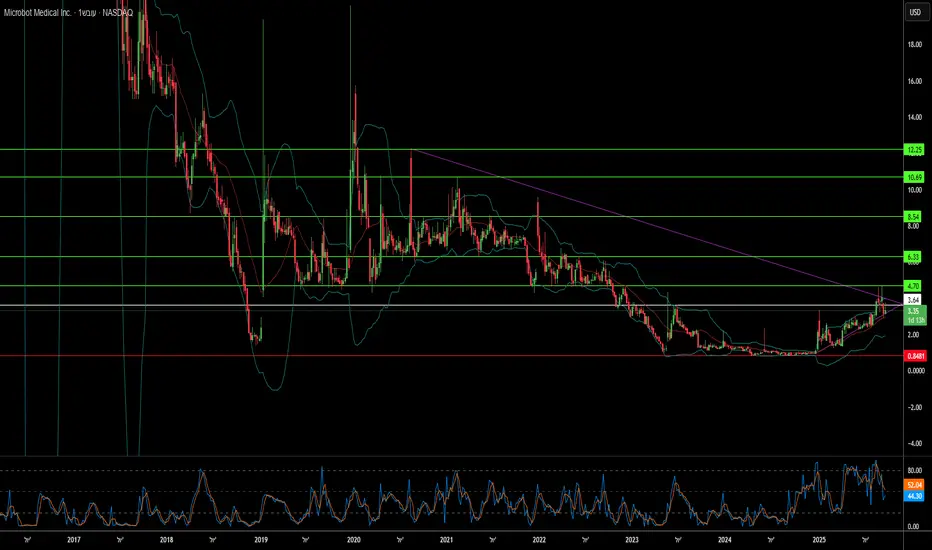
Task: Click the 2018 label on time axis
Action: [x=166, y=540]
